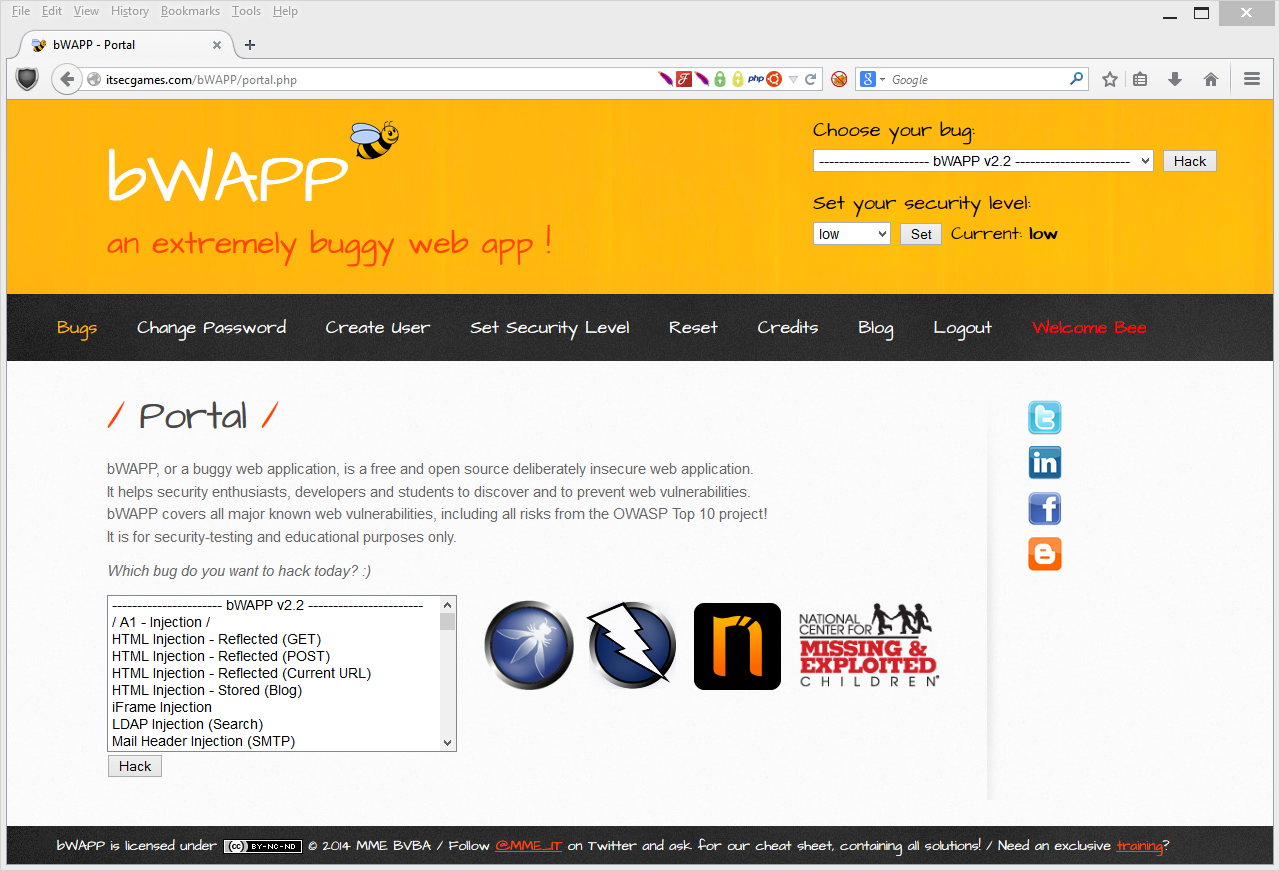Open the Blogger icon link
Viewport: 1280px width, 871px height.
coord(1044,554)
